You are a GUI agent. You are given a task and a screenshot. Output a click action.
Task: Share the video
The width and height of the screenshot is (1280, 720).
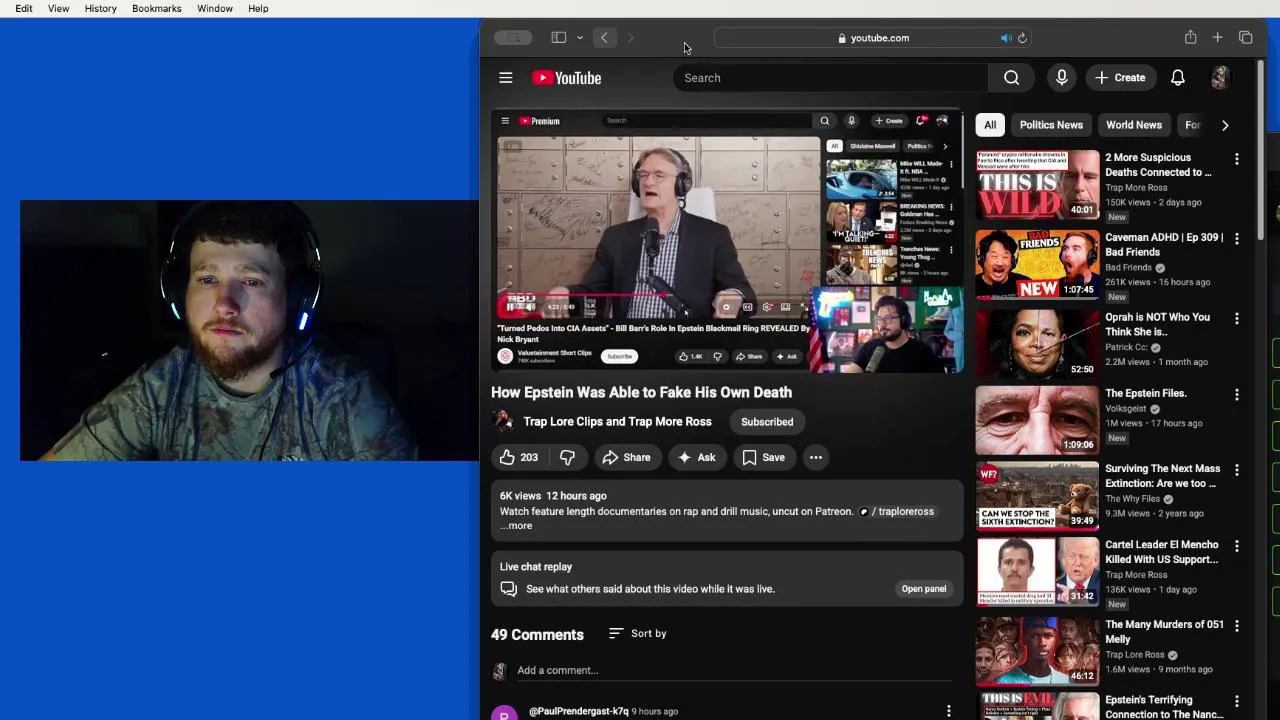[626, 457]
